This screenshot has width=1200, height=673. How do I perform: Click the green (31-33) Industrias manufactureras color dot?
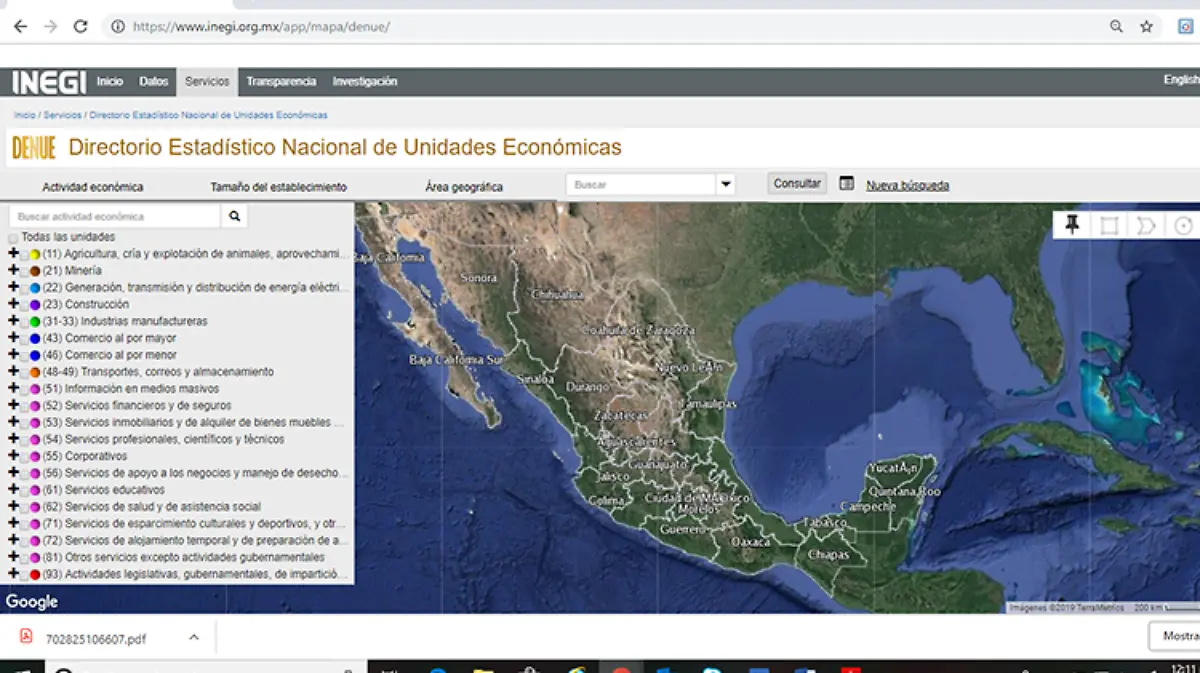click(x=35, y=322)
